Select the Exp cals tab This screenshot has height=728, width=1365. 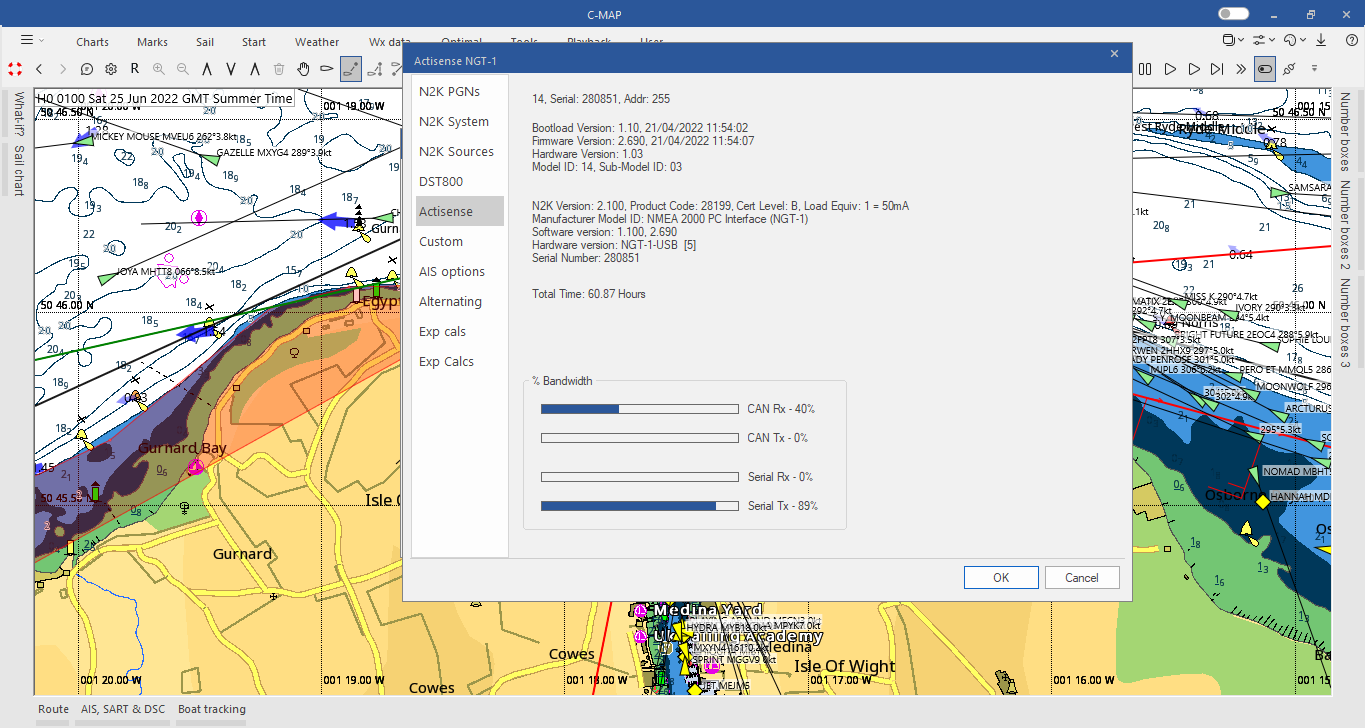(x=460, y=331)
